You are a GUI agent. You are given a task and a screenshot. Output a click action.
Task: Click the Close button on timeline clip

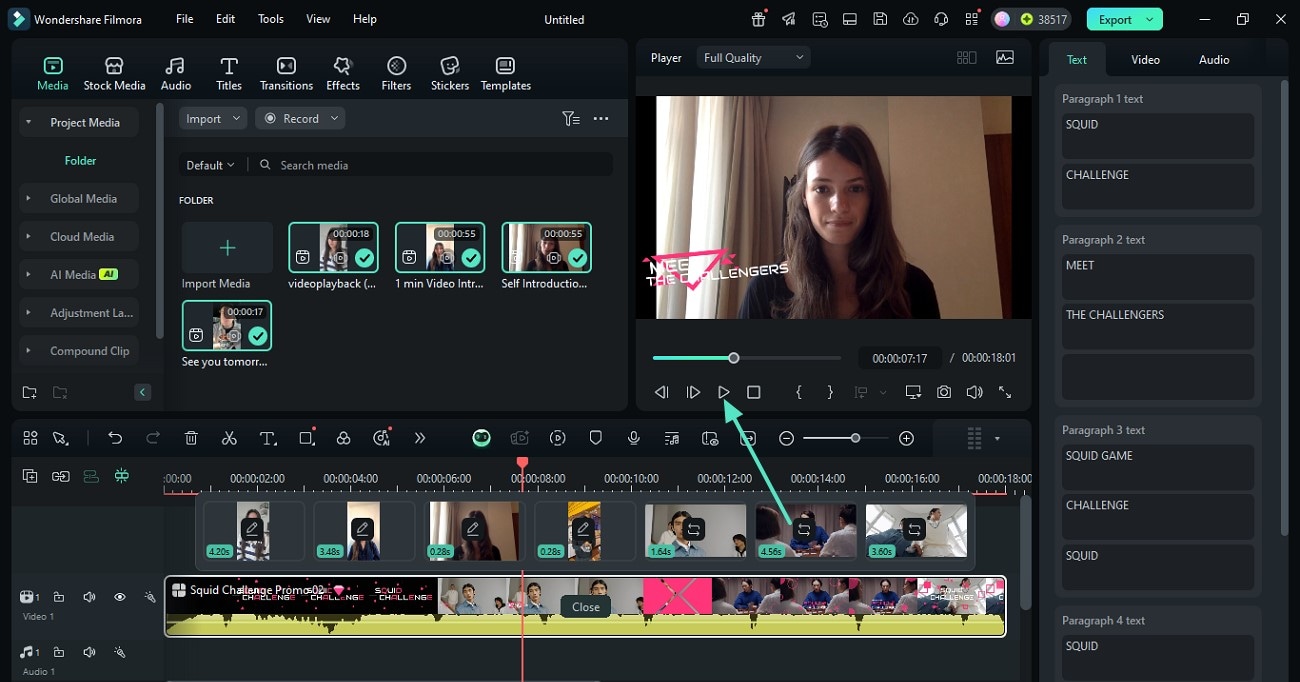tap(586, 607)
